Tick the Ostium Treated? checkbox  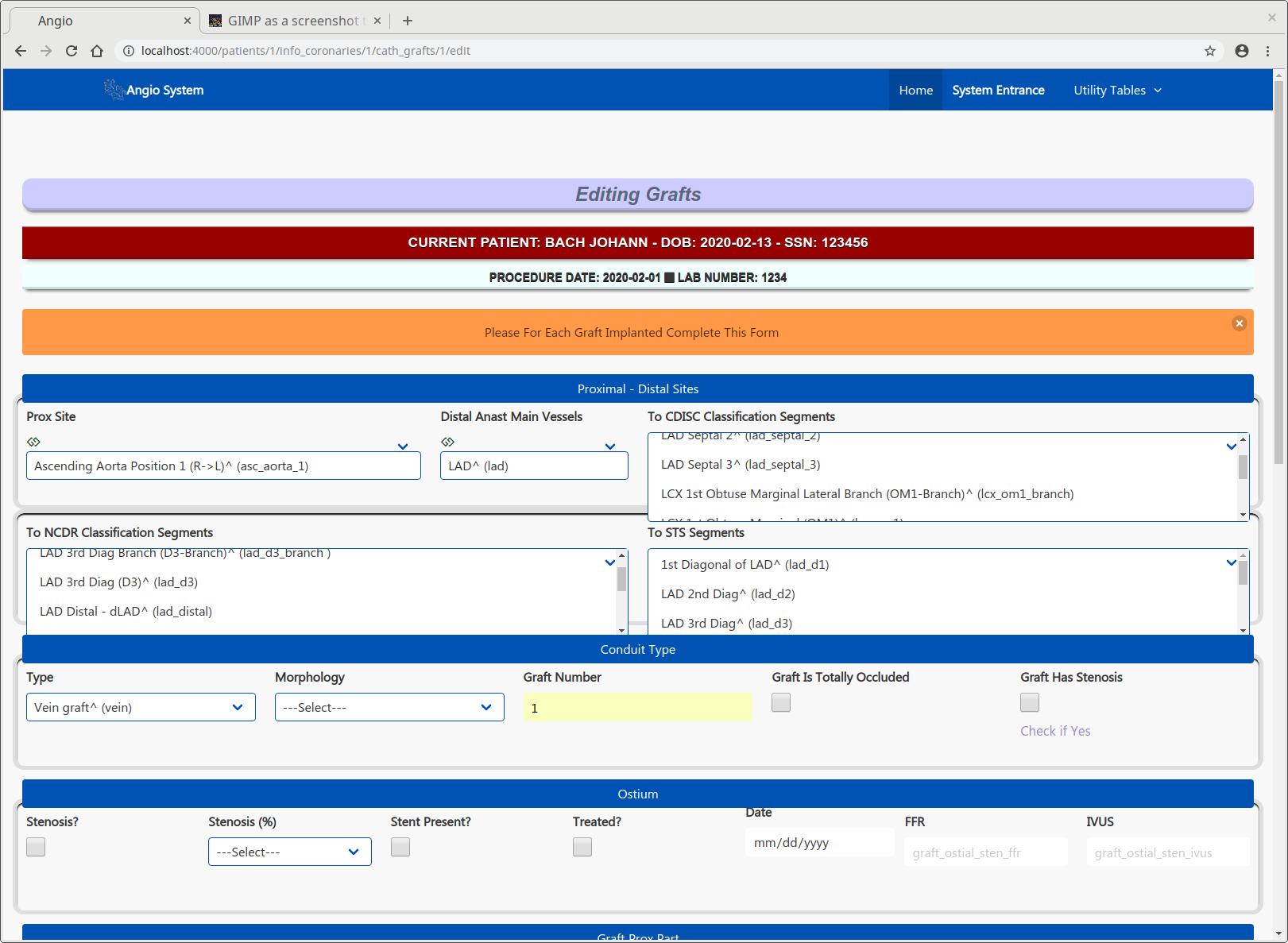(x=582, y=847)
